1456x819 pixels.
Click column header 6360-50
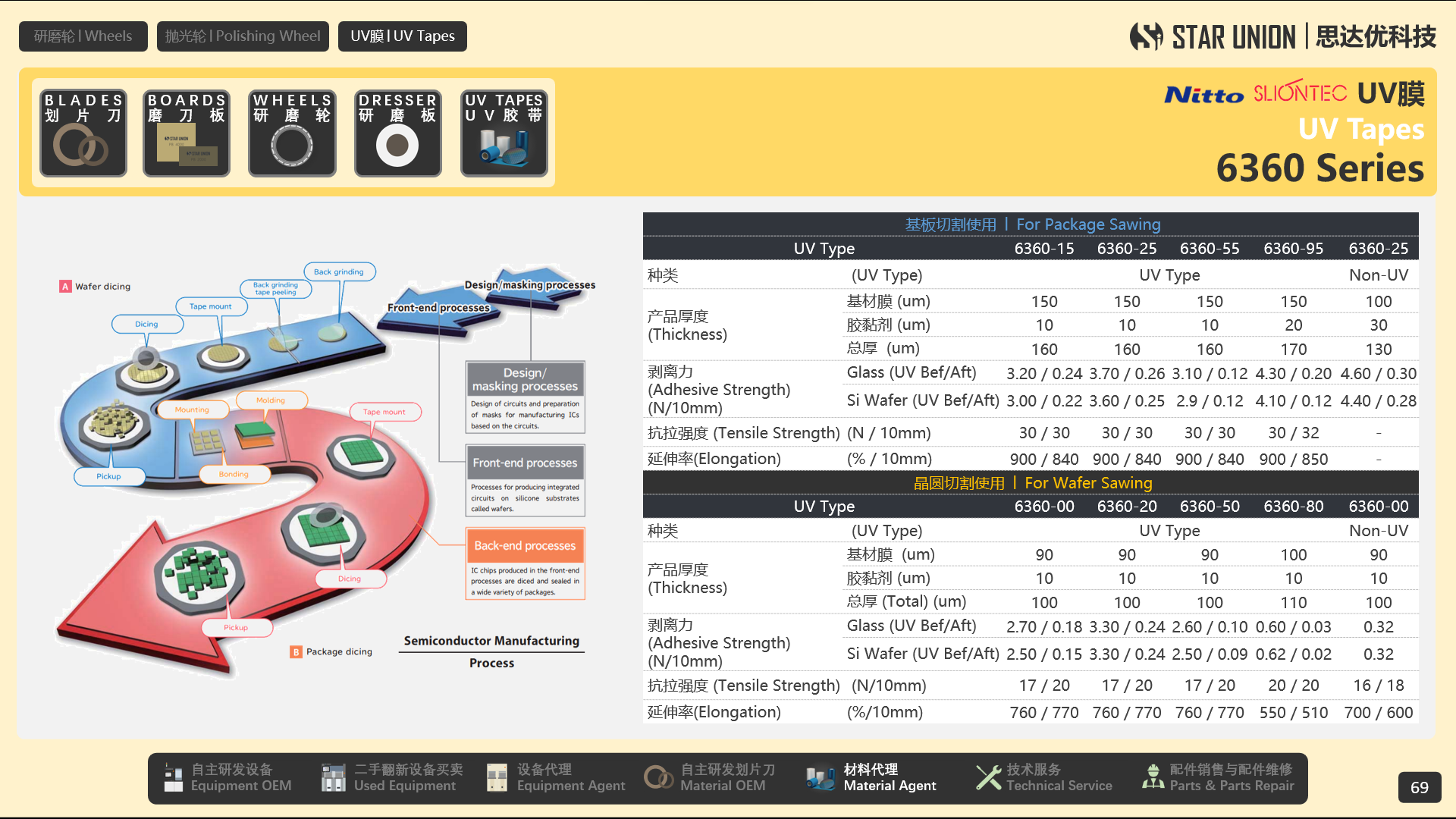(1210, 507)
